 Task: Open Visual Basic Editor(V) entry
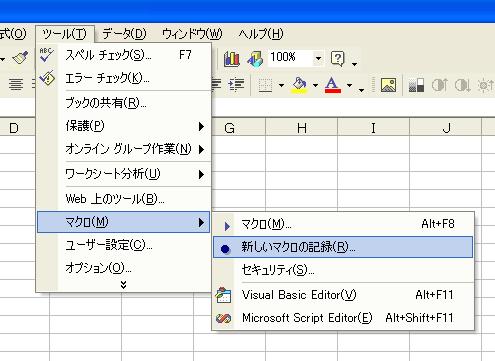(343, 295)
